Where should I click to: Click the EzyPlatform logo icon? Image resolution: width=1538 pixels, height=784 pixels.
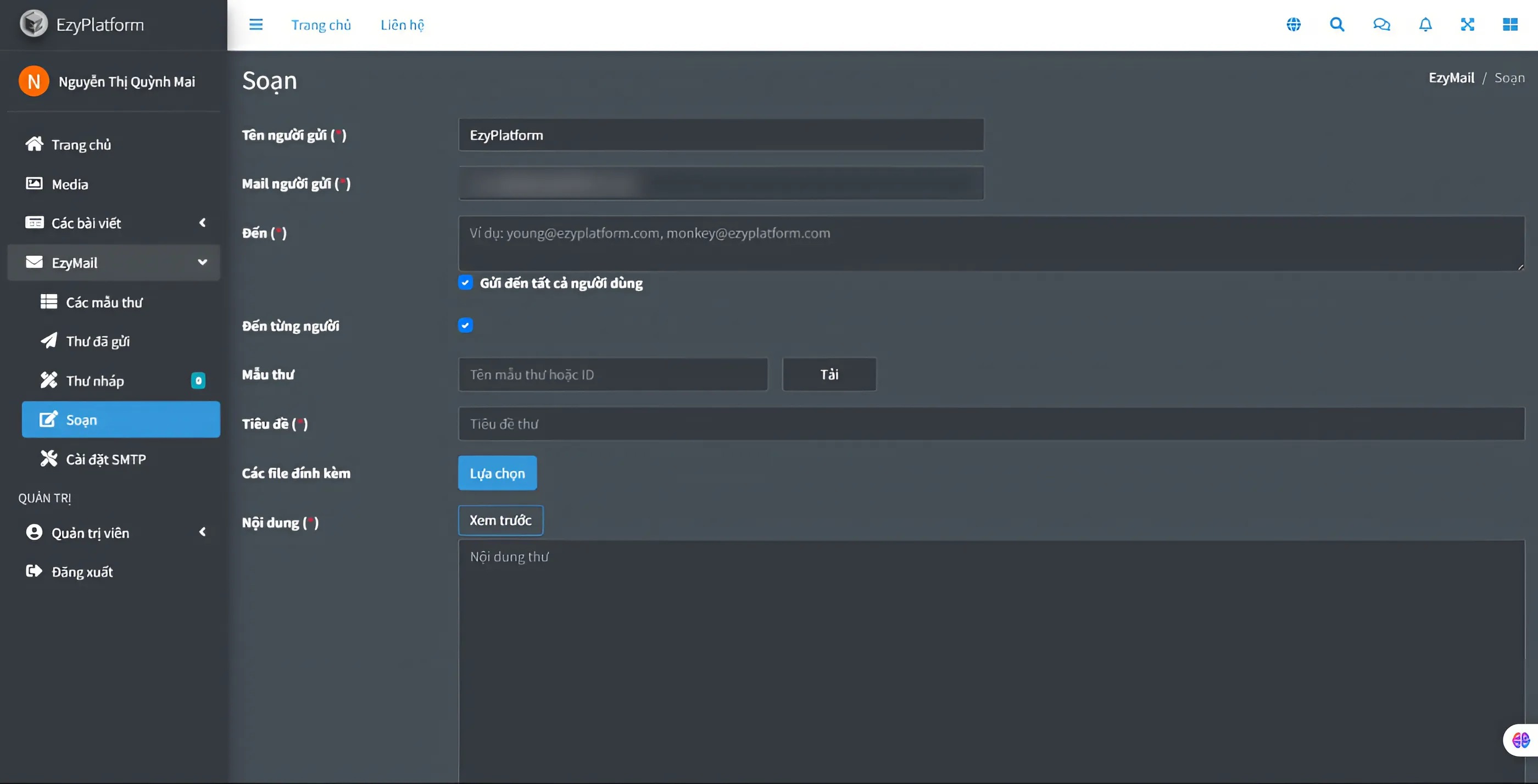(x=34, y=25)
